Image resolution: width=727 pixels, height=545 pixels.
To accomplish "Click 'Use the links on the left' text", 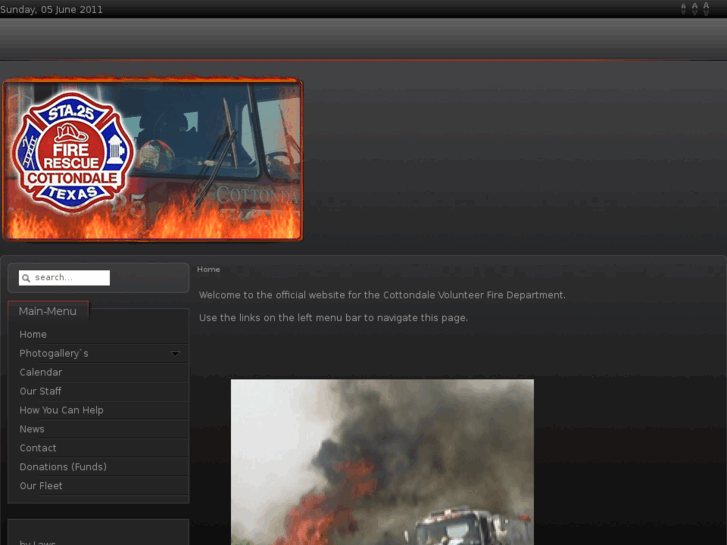I will point(333,318).
